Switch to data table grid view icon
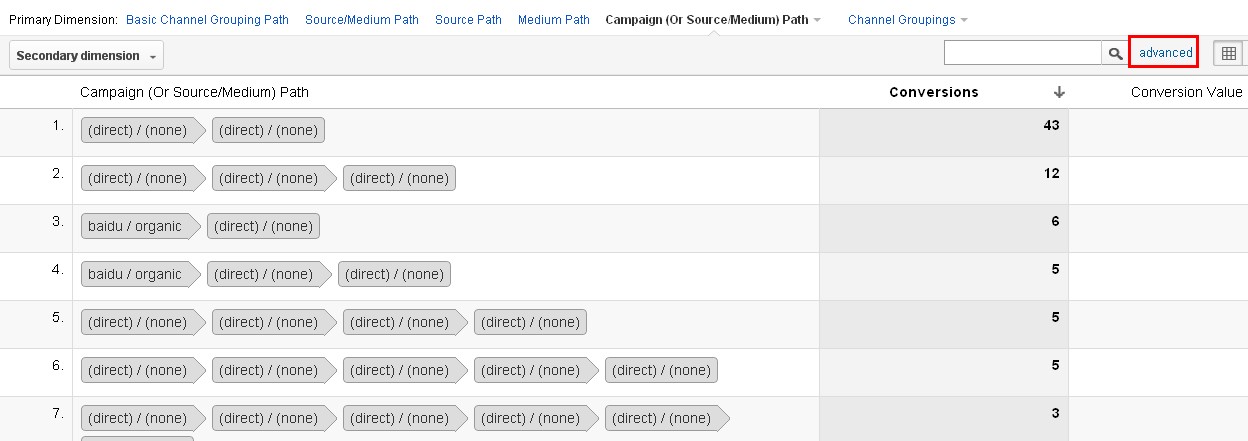The image size is (1248, 441). point(1229,53)
